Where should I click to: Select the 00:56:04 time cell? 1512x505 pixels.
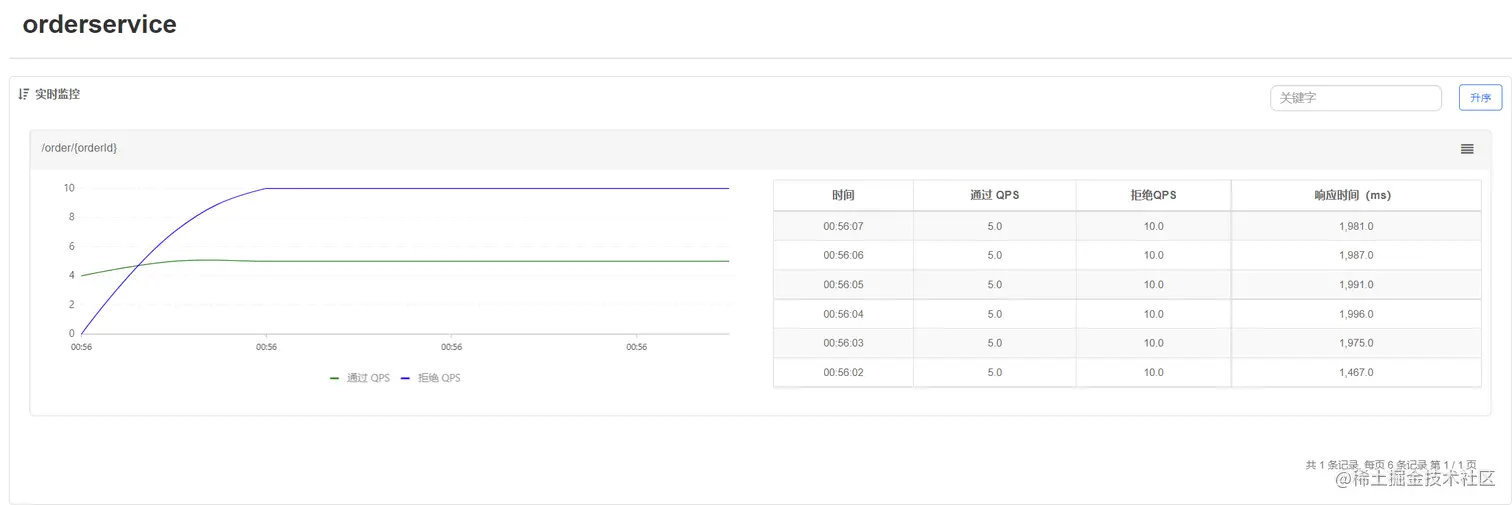[843, 314]
